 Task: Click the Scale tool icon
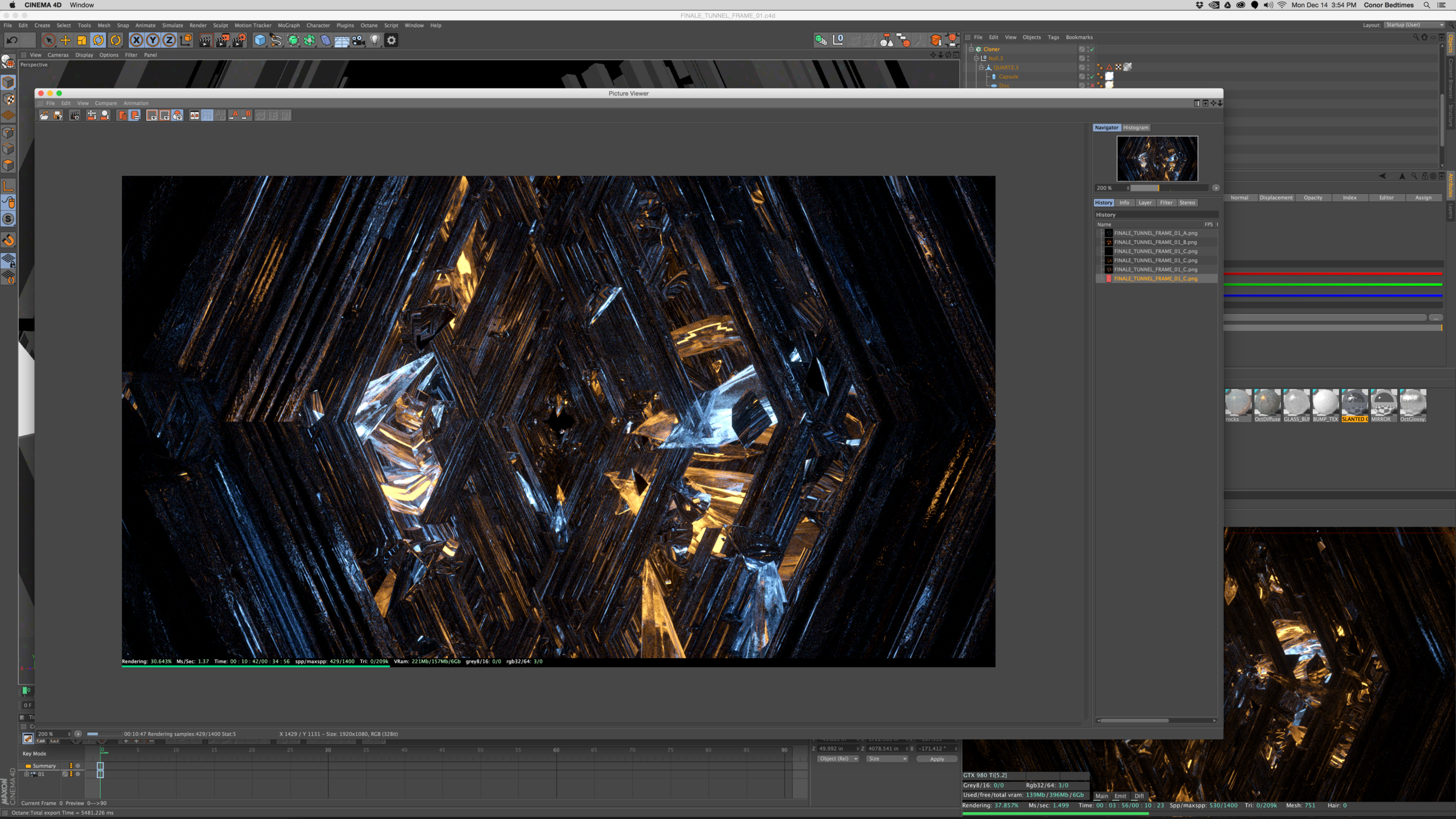82,40
